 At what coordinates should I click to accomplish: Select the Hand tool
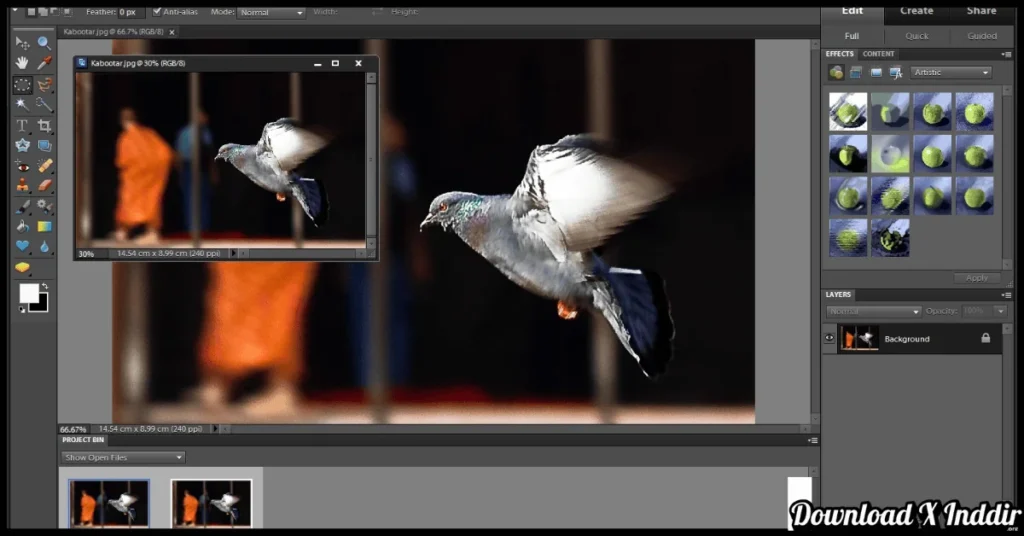(22, 64)
